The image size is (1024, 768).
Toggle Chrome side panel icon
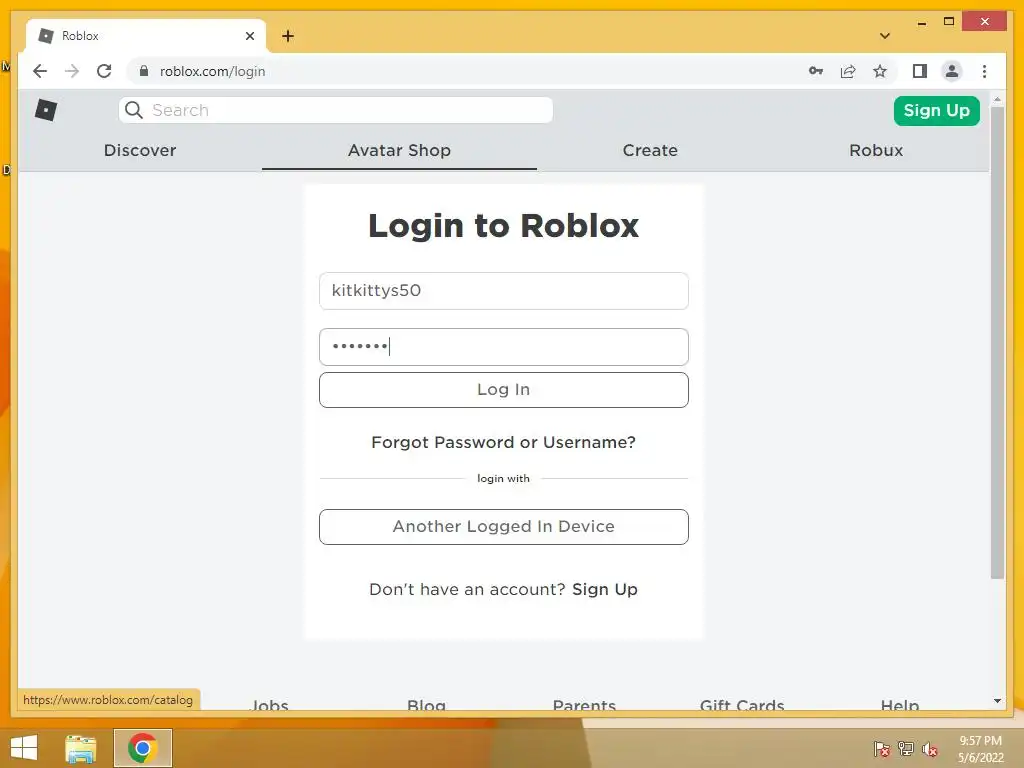(x=920, y=71)
